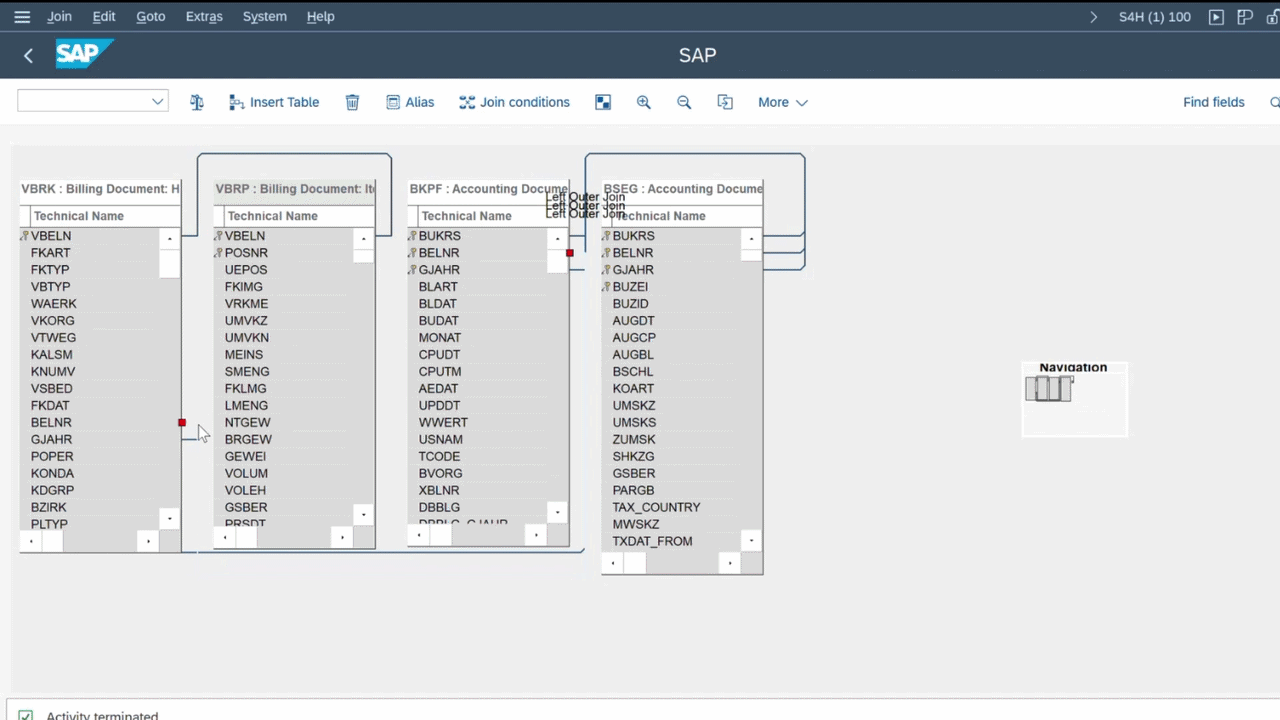The image size is (1280, 720).
Task: Open the Help menu
Action: coord(321,17)
